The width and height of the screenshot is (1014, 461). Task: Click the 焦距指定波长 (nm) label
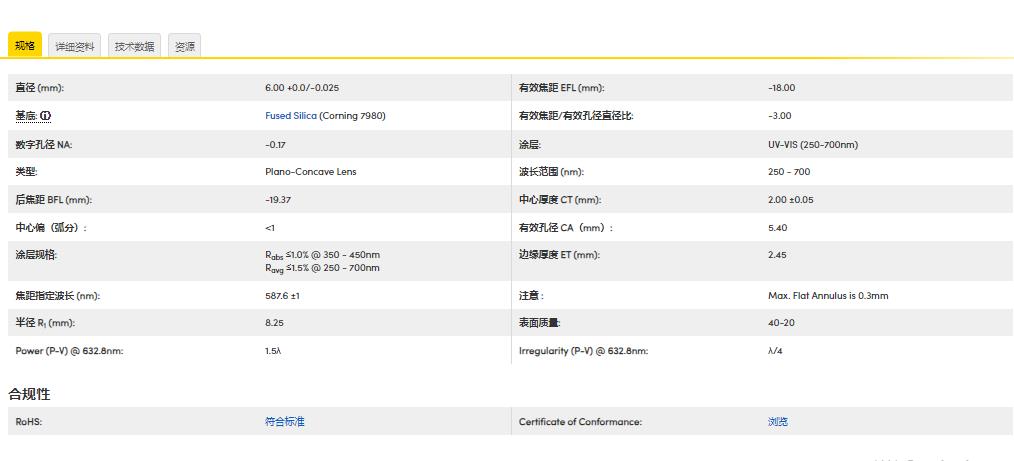(58, 295)
